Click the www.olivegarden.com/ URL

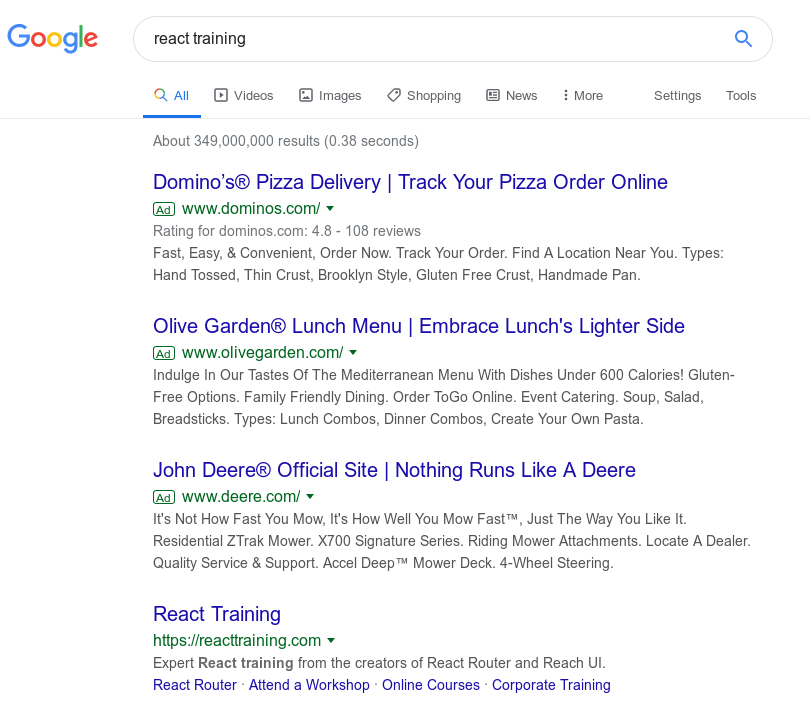pos(262,353)
